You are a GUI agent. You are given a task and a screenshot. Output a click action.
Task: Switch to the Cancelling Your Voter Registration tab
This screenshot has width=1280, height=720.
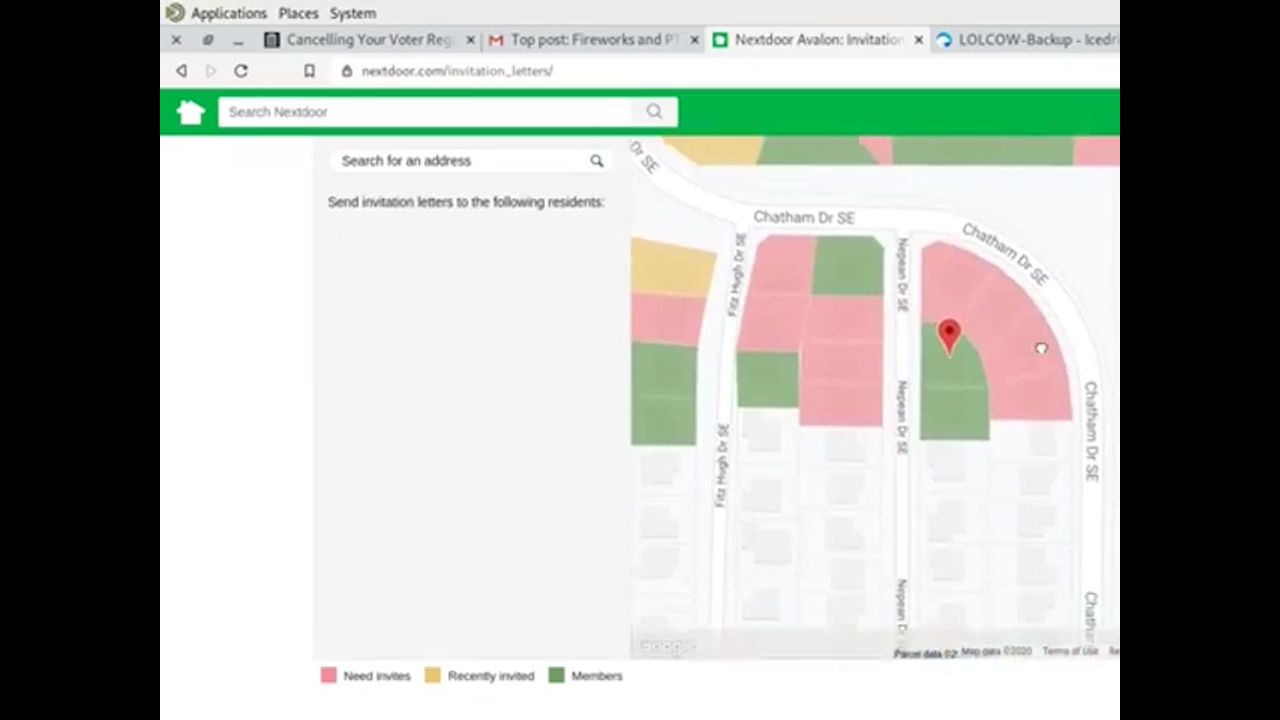[369, 40]
